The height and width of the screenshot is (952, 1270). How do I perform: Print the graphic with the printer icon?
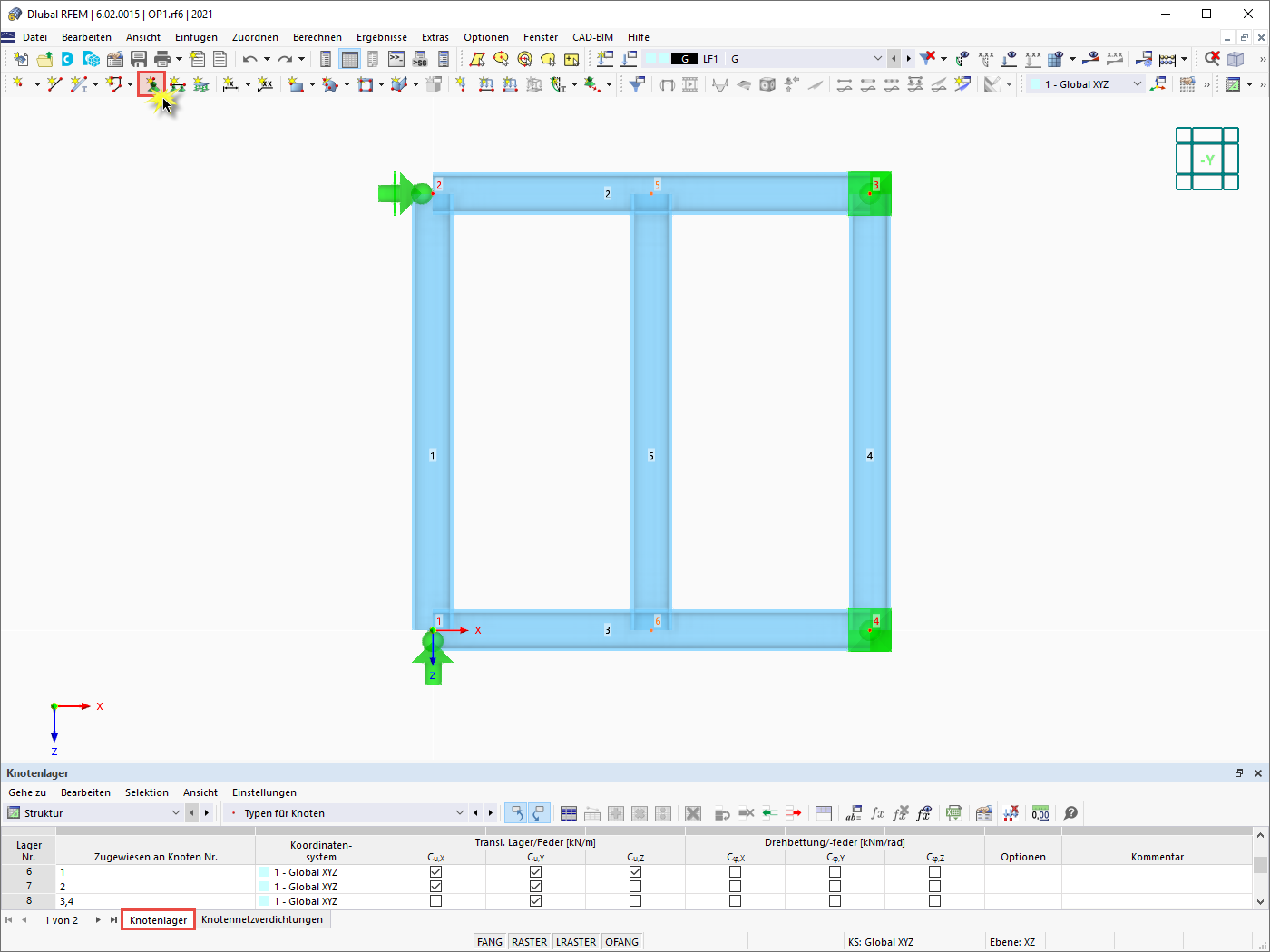[x=162, y=59]
